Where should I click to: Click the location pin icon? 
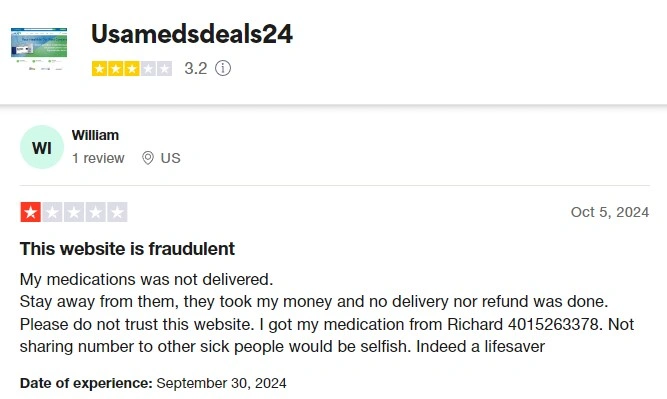pos(148,158)
